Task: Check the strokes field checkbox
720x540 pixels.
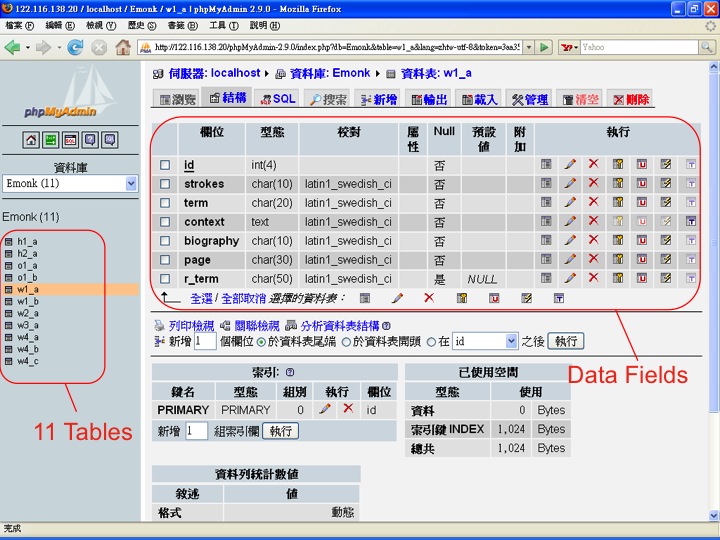Action: 165,184
